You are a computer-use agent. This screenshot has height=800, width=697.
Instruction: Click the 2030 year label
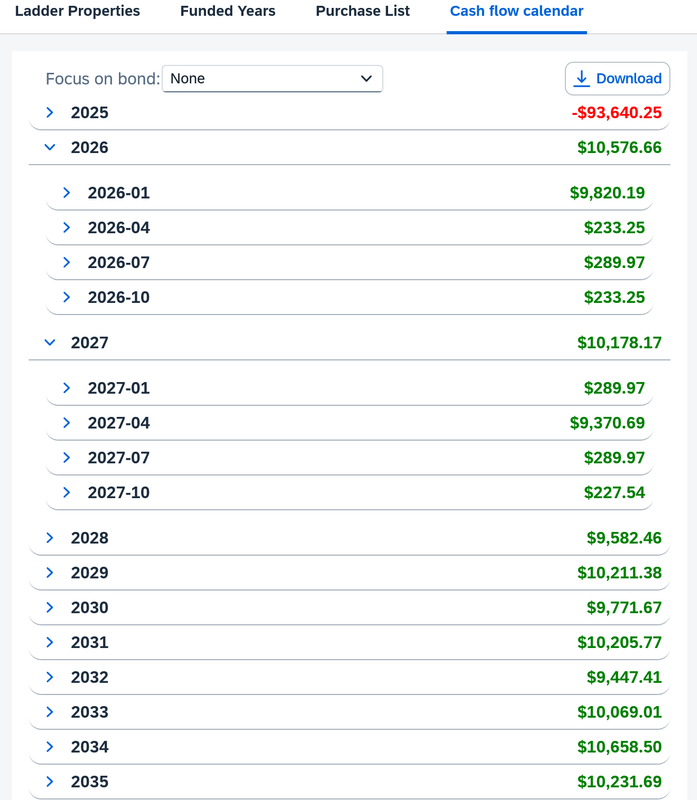coord(90,607)
